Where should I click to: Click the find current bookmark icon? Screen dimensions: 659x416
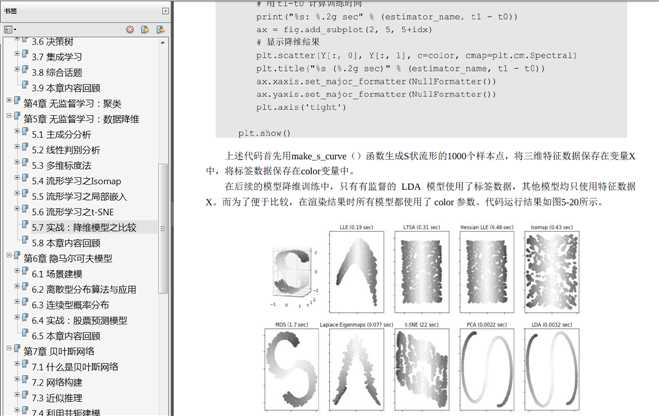click(160, 29)
